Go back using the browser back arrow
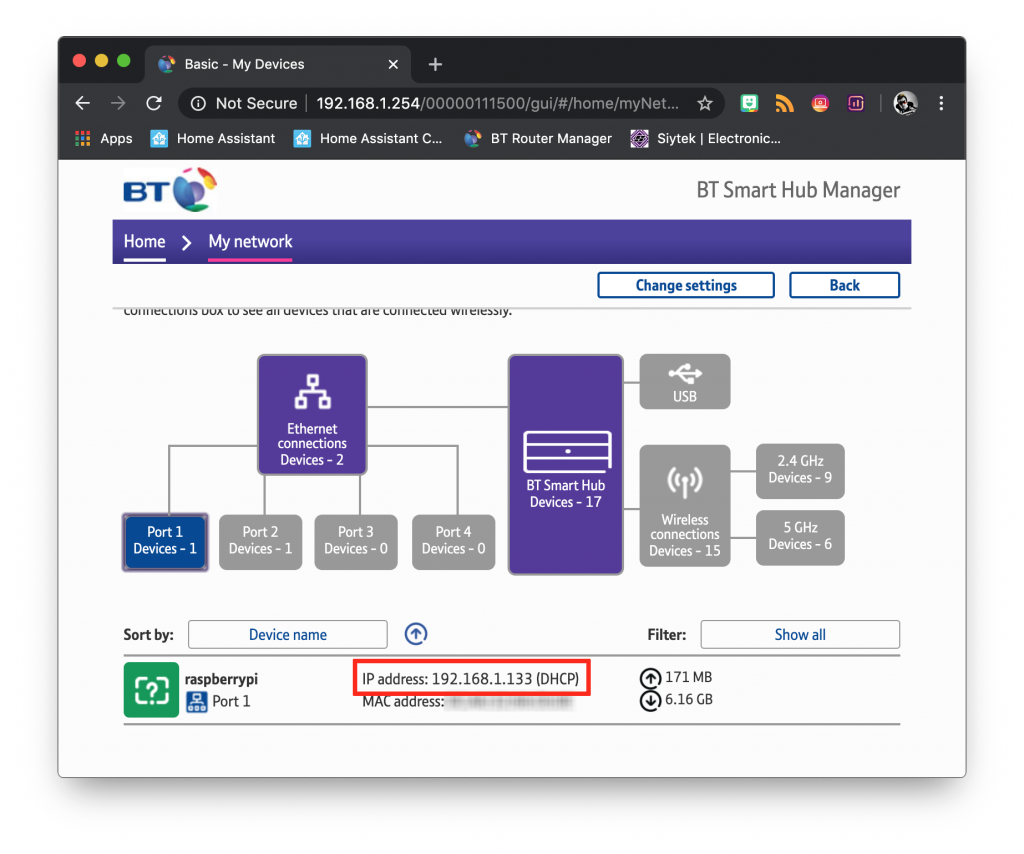 point(82,103)
